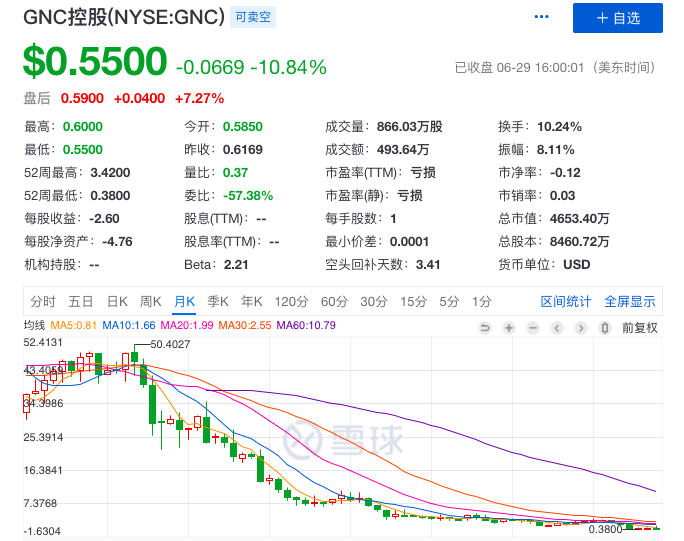
Task: Click the 成交量 value 866.03万股
Action: coord(410,127)
